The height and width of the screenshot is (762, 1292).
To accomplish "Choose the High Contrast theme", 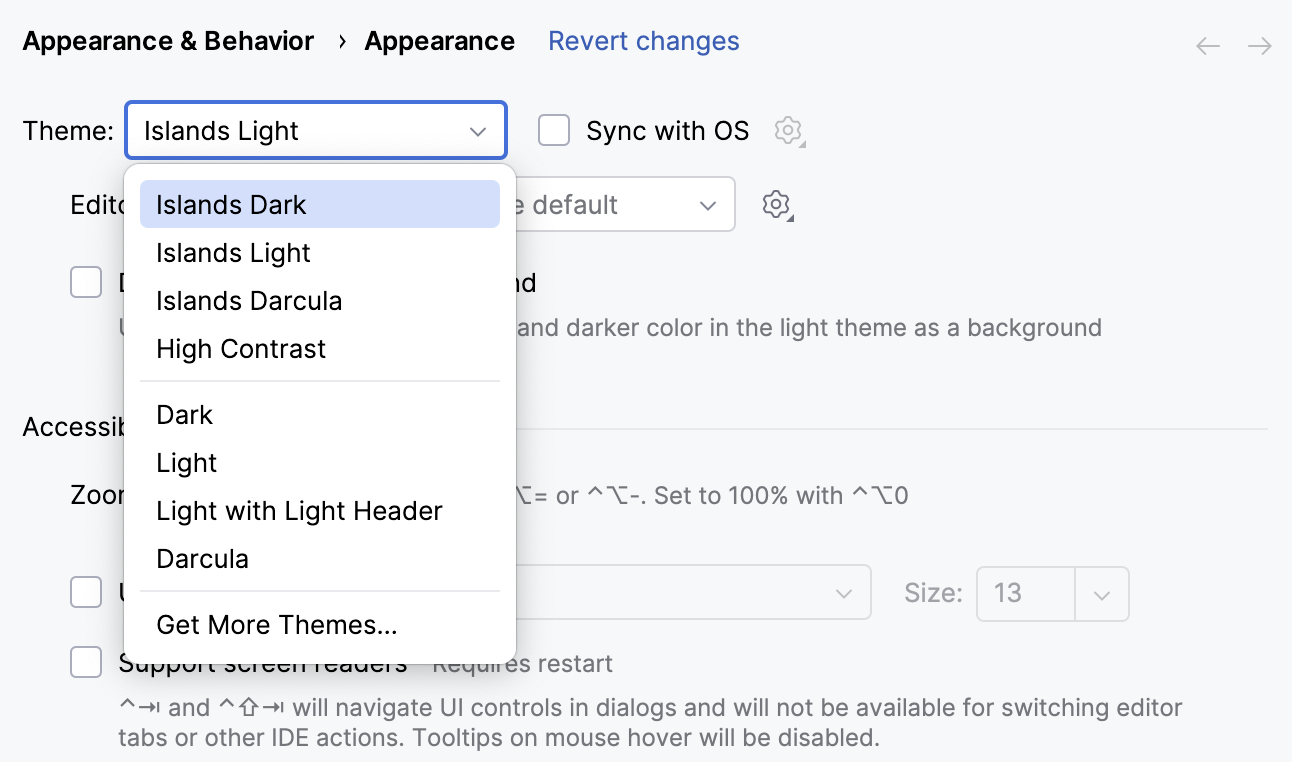I will tap(240, 348).
